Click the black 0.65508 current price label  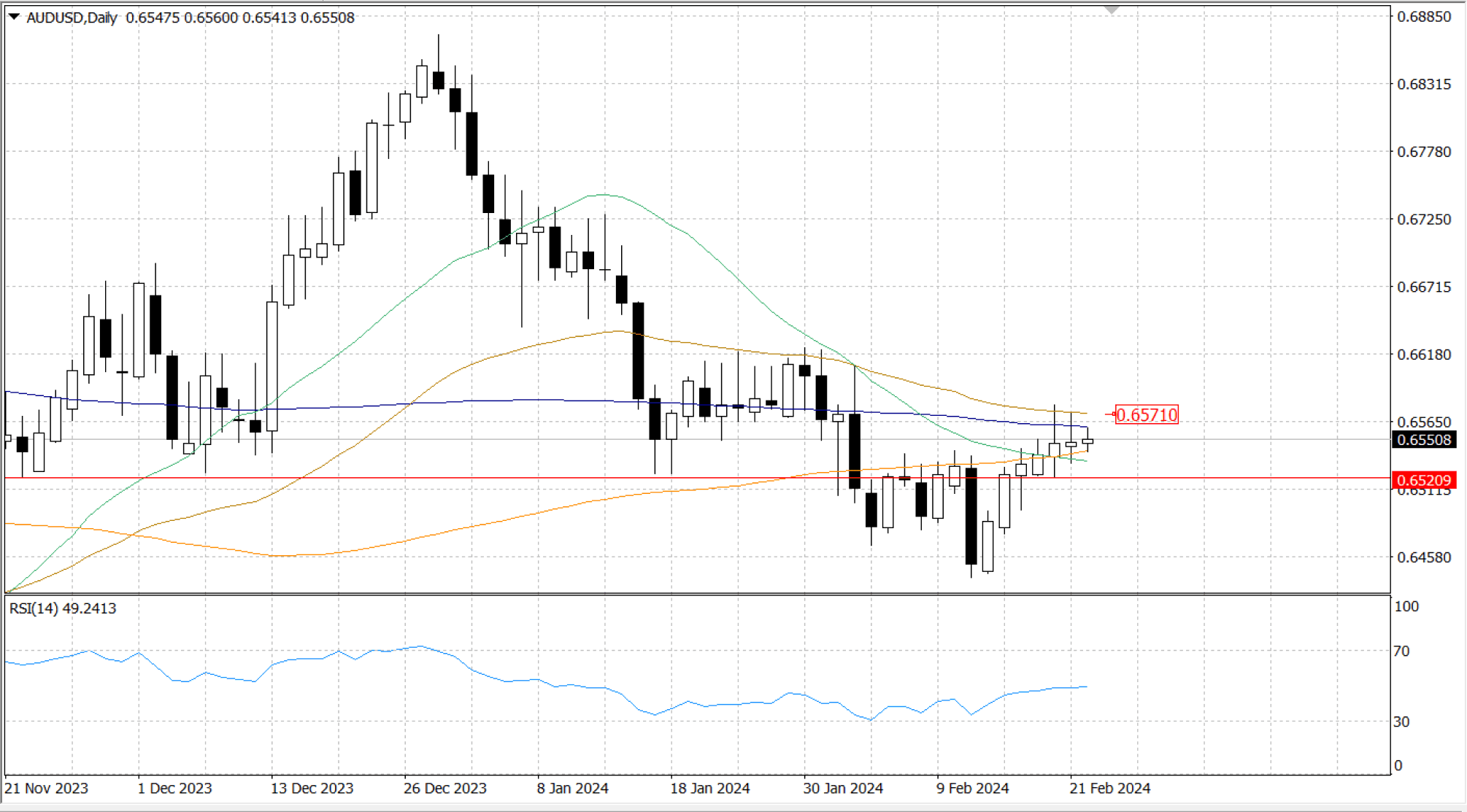coord(1423,440)
